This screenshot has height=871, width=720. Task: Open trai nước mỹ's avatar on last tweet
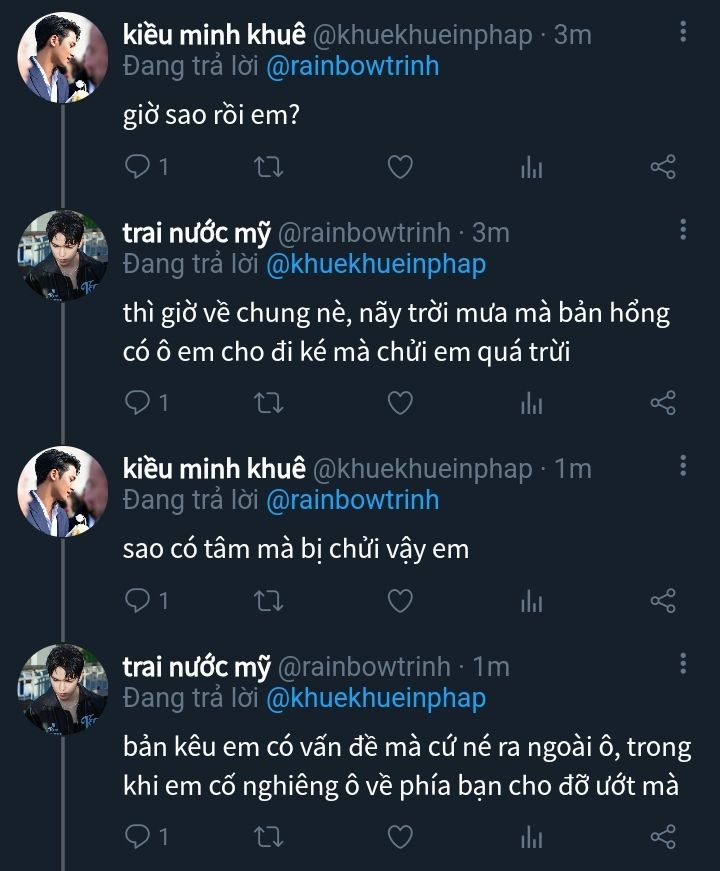click(x=64, y=688)
